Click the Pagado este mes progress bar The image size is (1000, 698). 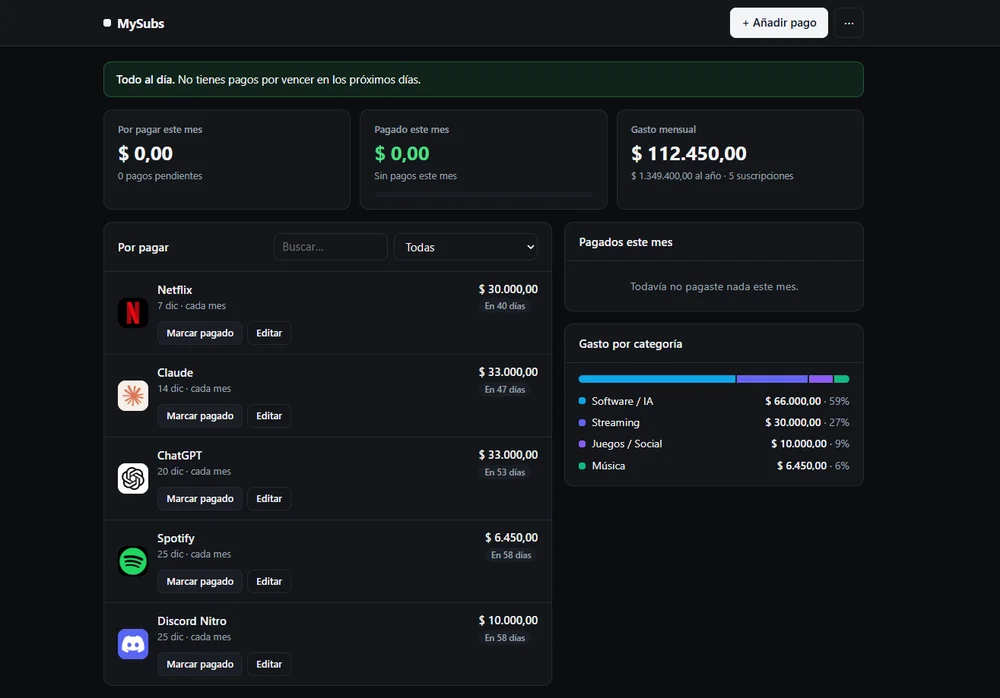(483, 194)
